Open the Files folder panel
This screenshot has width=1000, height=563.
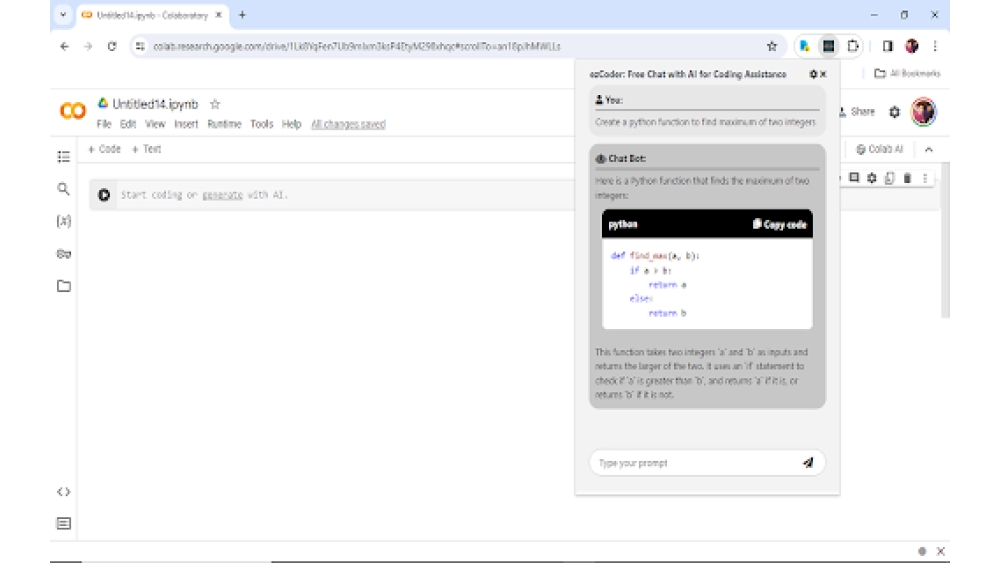click(x=64, y=286)
